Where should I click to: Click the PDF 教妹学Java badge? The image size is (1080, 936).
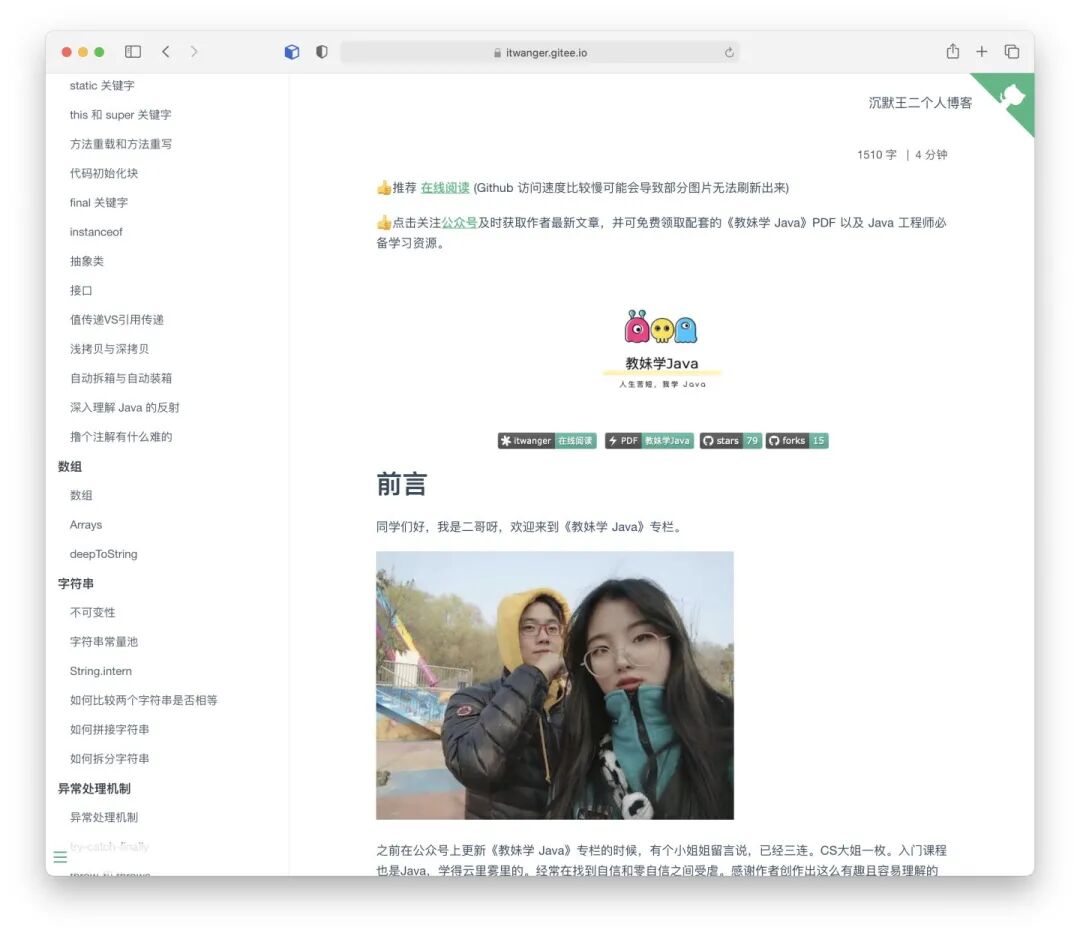[648, 440]
